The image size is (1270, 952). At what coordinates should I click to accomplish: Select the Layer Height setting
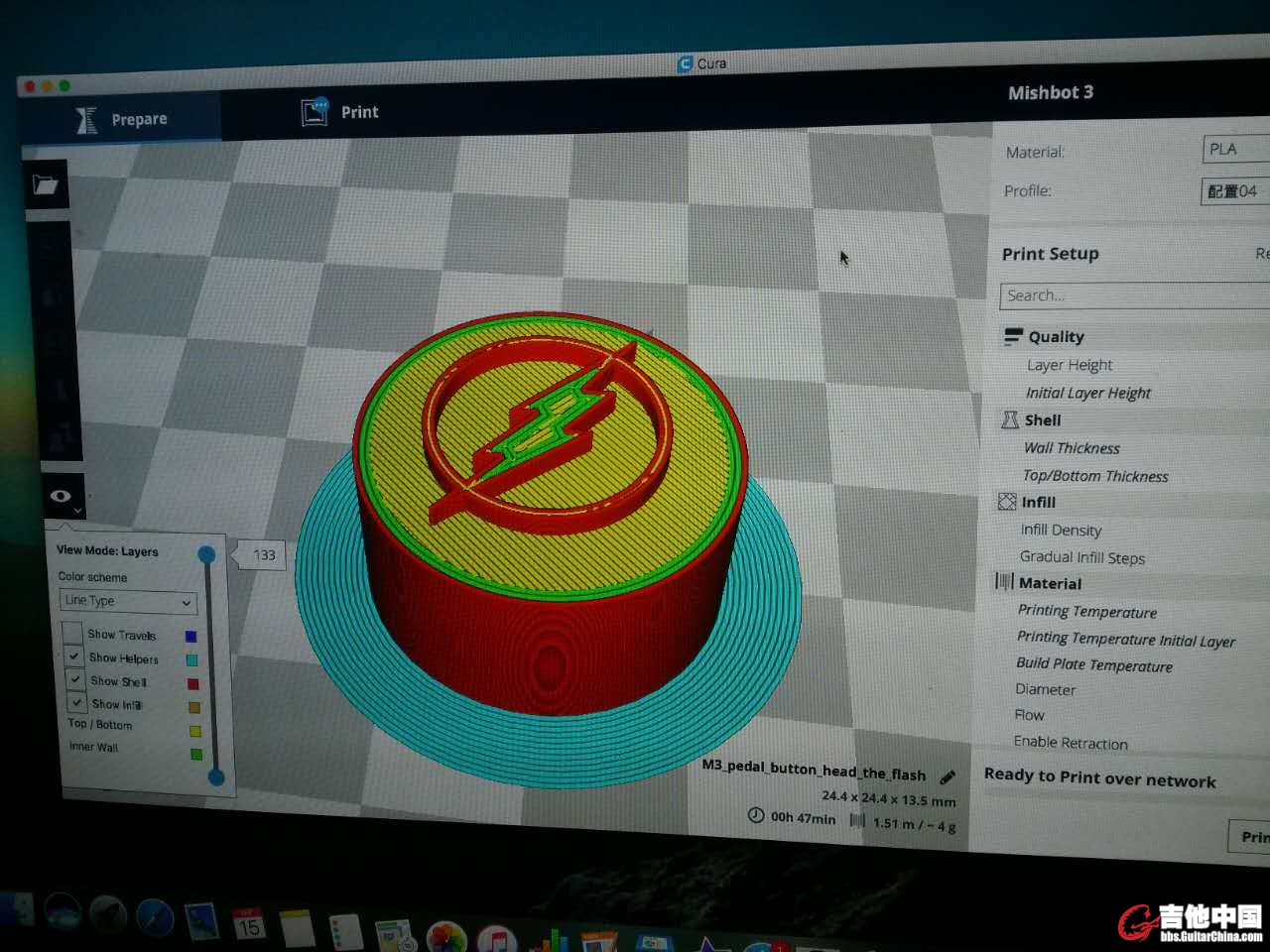pyautogui.click(x=1069, y=365)
